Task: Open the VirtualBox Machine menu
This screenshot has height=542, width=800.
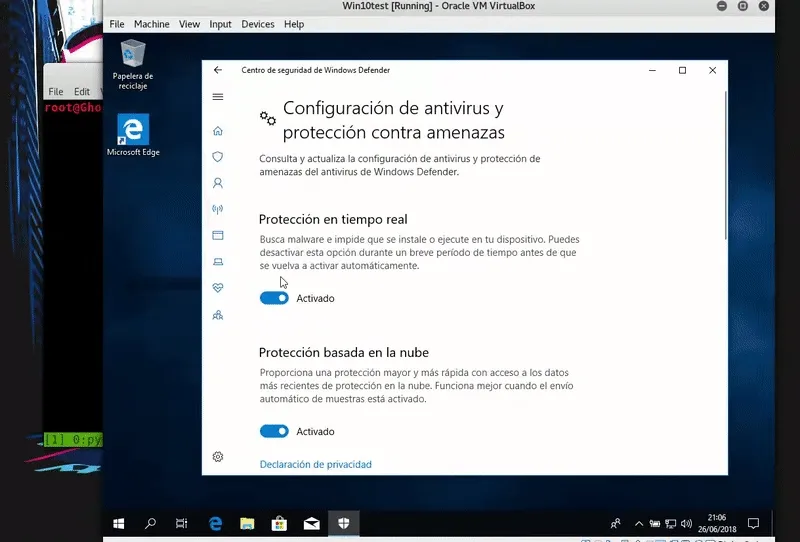Action: click(151, 24)
